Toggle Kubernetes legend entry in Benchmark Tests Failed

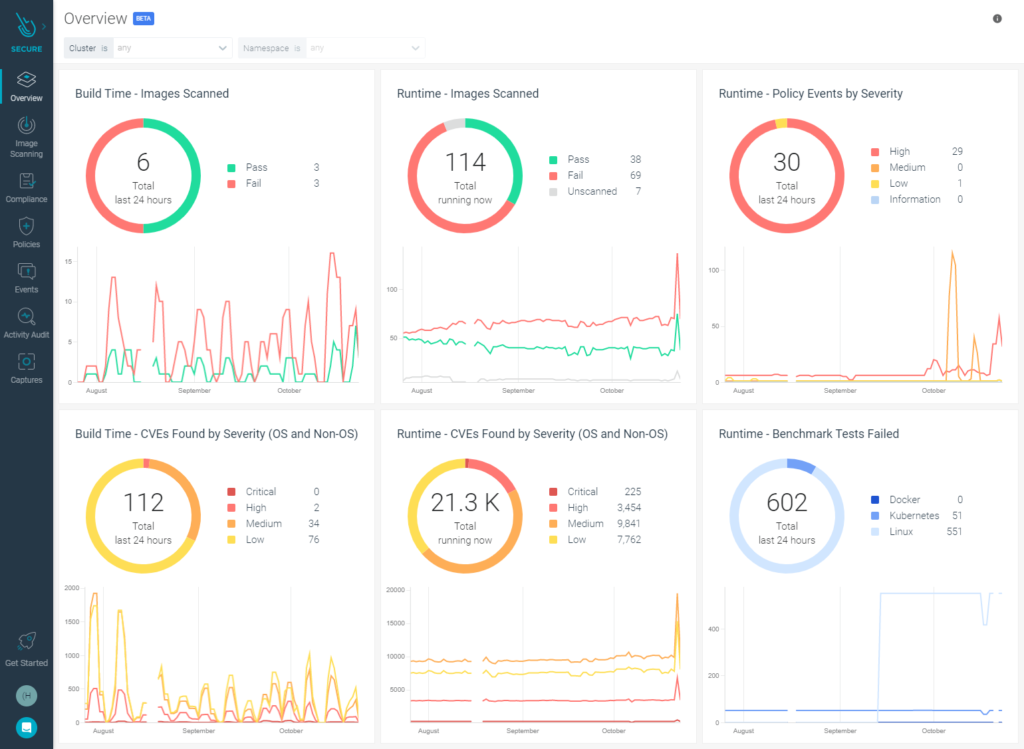point(914,516)
